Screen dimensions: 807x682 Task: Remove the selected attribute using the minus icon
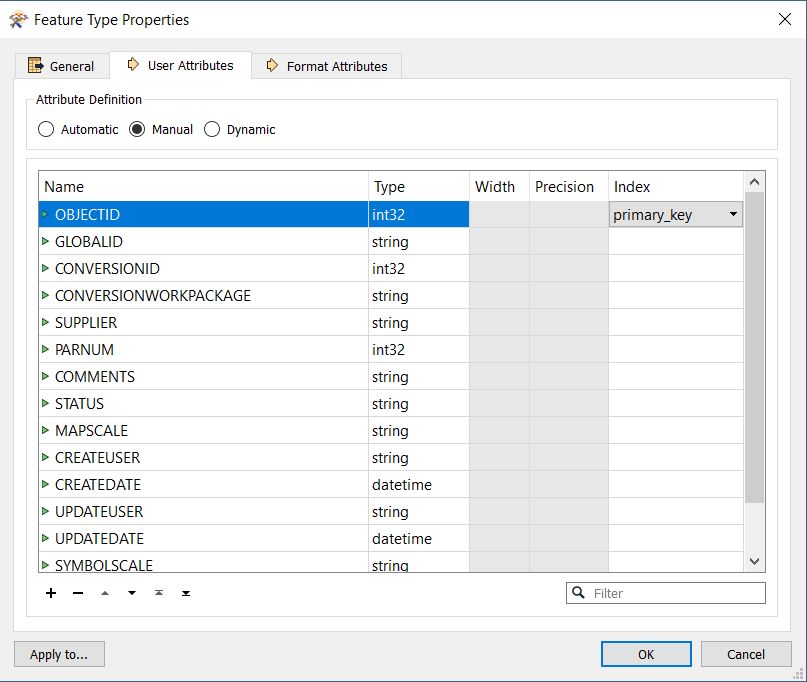pyautogui.click(x=78, y=593)
